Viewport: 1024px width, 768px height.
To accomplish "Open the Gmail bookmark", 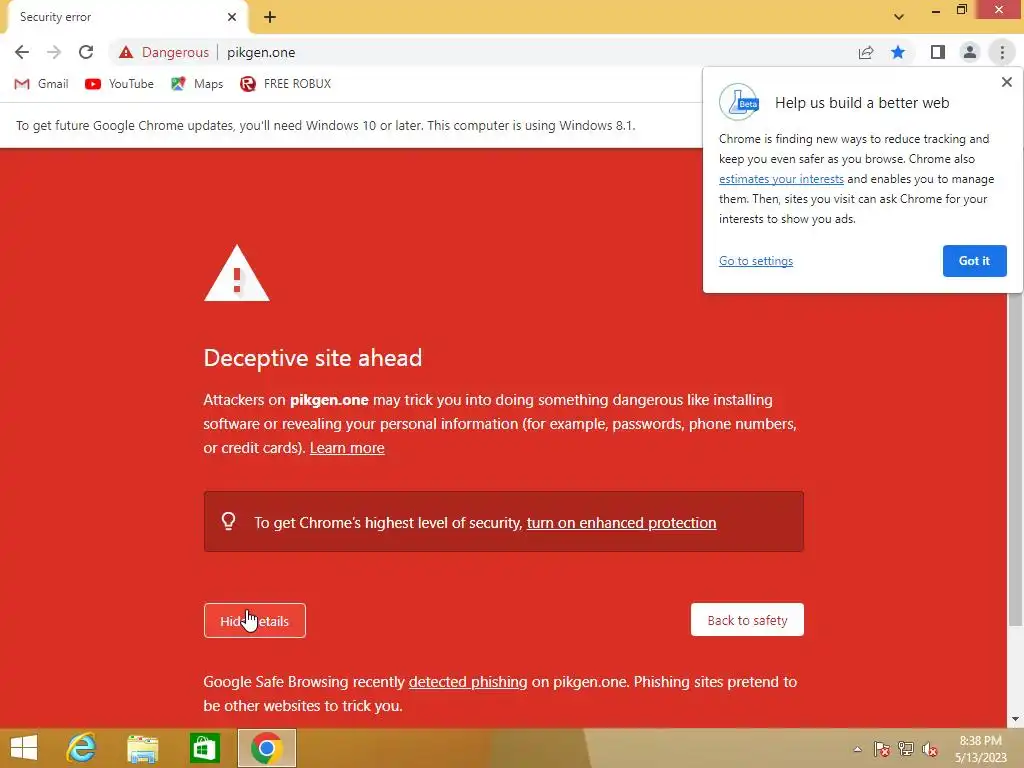I will pyautogui.click(x=41, y=84).
